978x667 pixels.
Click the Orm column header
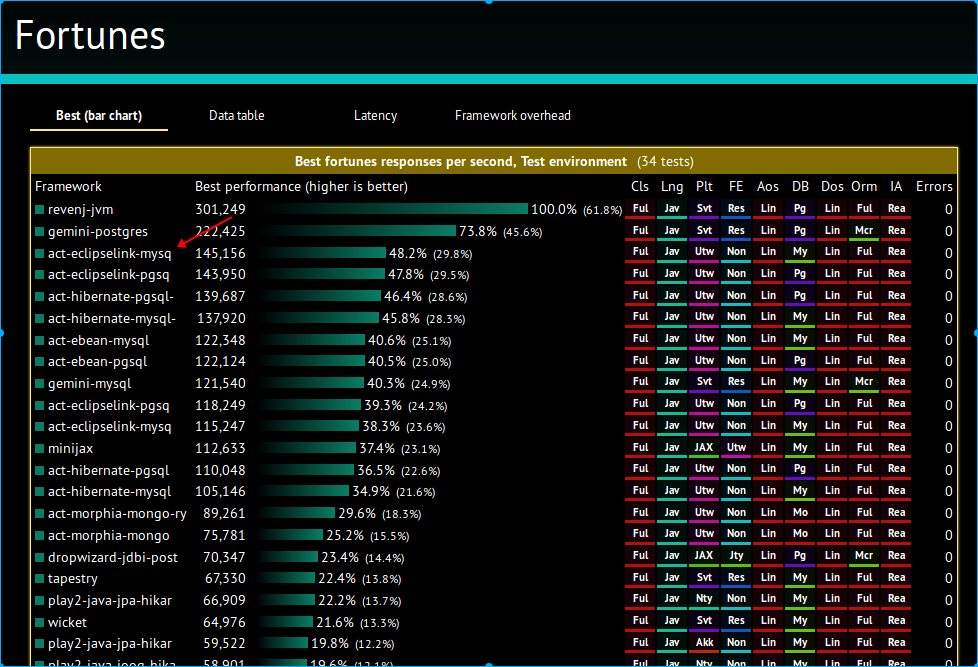(864, 187)
